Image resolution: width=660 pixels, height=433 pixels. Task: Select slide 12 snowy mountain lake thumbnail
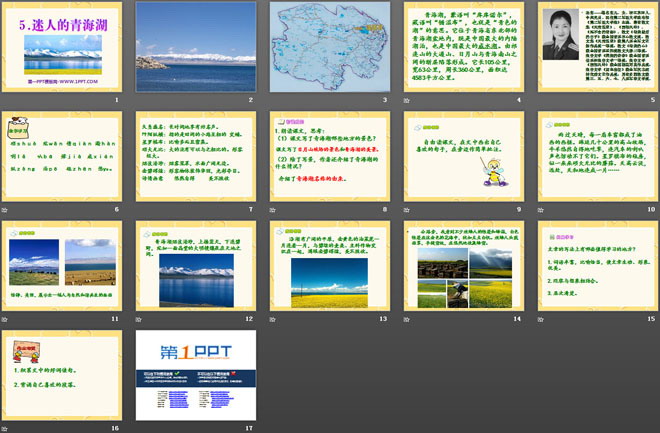(x=196, y=266)
